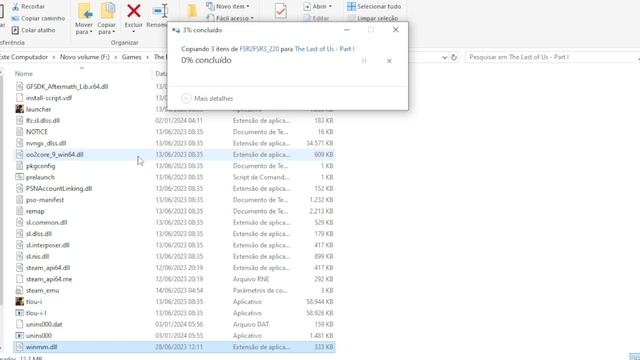Click the Script de Comand... type cell
The width and height of the screenshot is (640, 360).
tap(261, 177)
